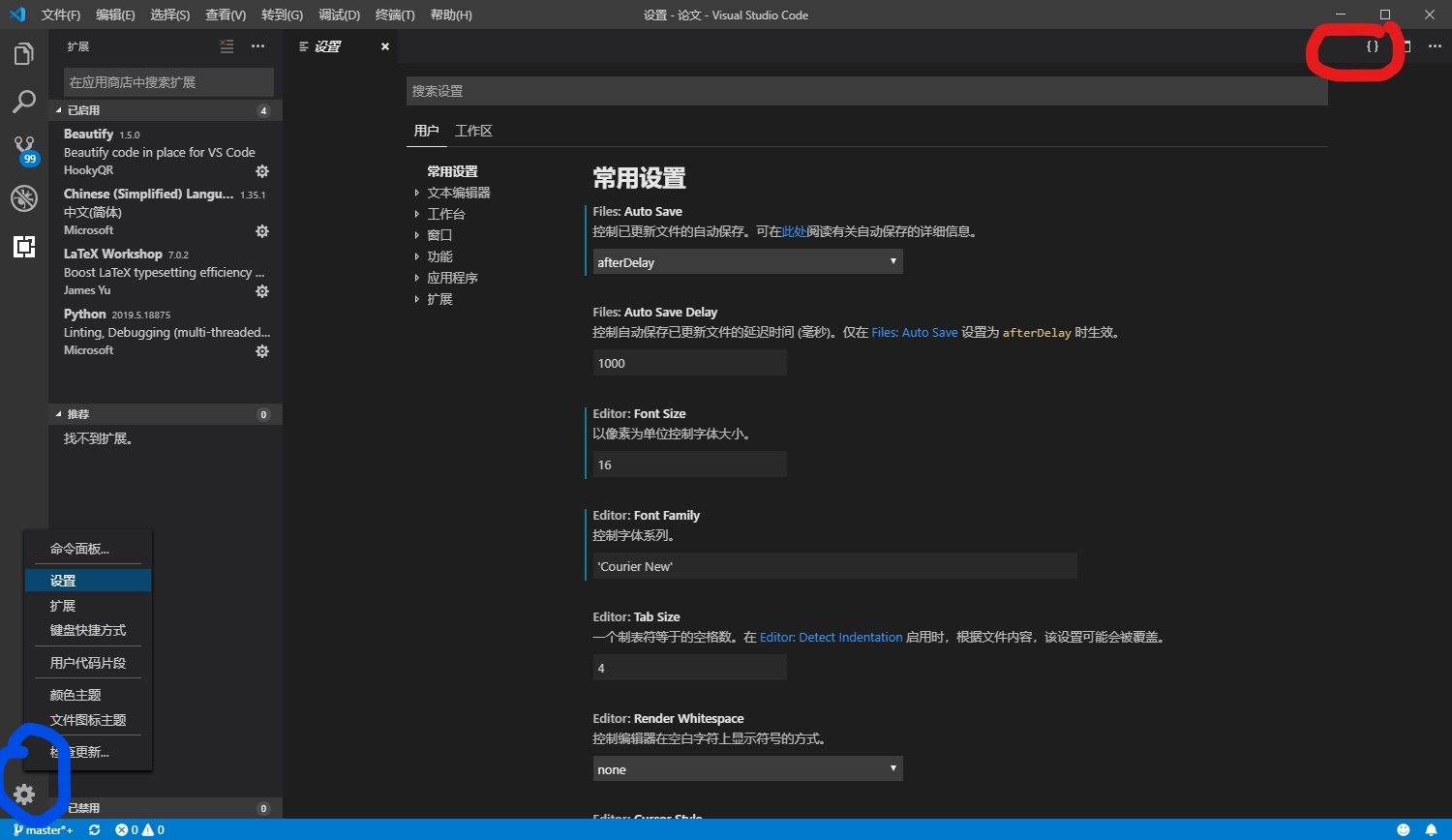Follow the Files: Auto Save link
The width and height of the screenshot is (1452, 840).
pos(914,333)
